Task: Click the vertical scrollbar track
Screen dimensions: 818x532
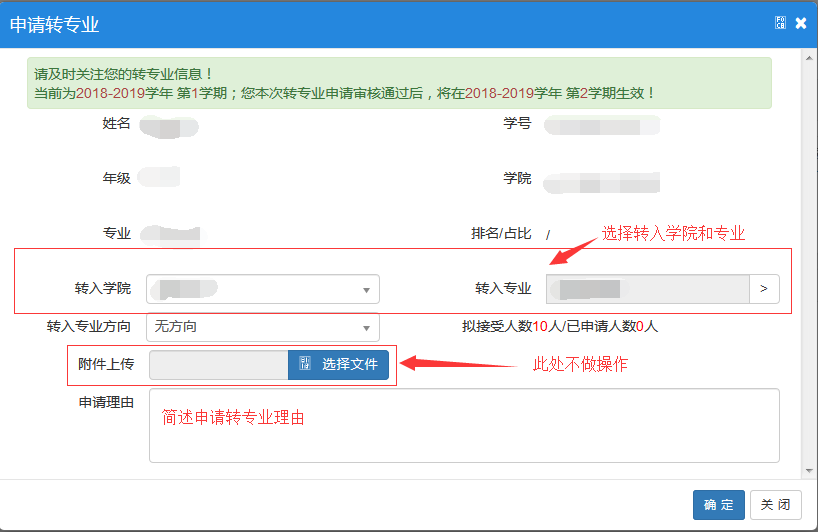Action: [x=809, y=260]
